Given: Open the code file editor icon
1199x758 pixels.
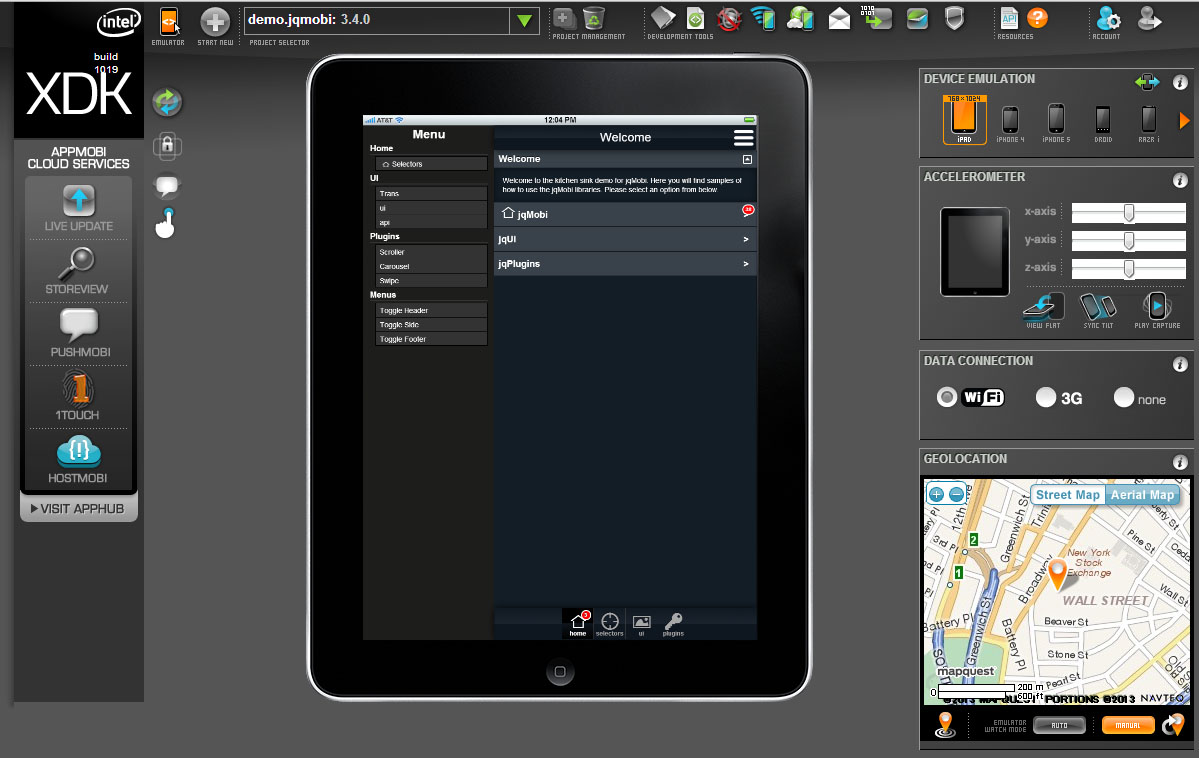Looking at the screenshot, I should point(664,18).
